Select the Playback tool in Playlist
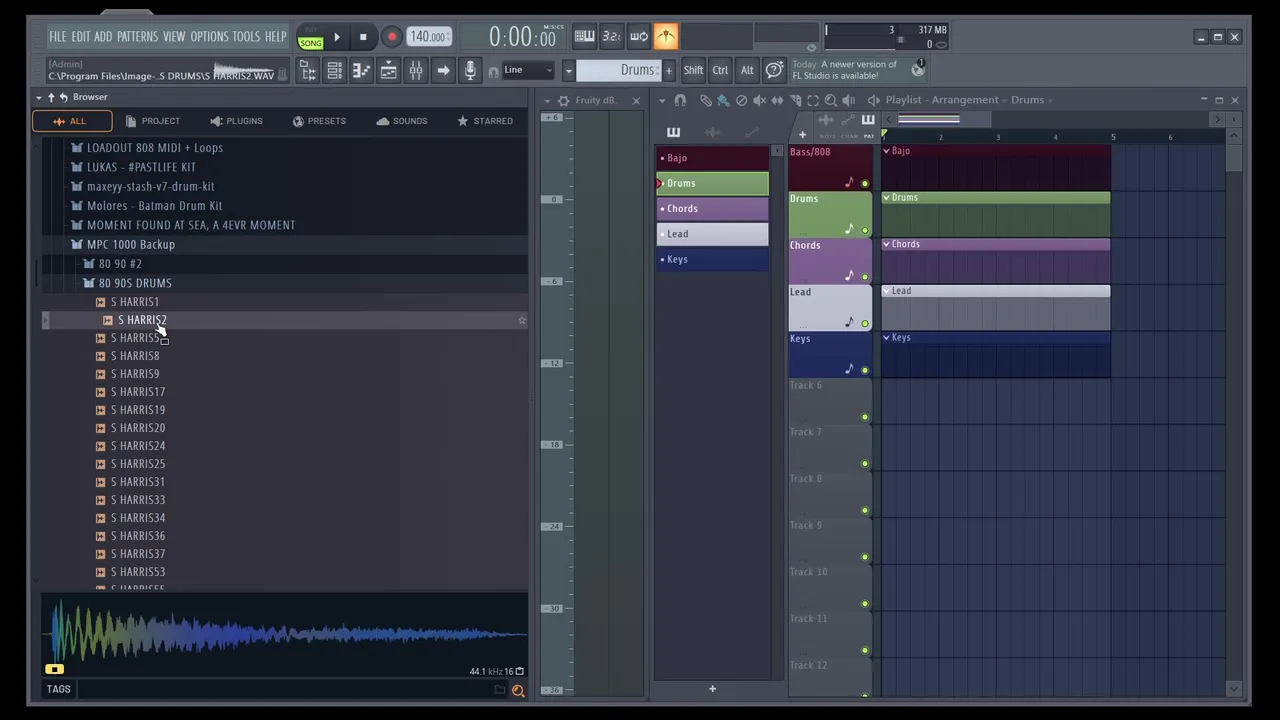Screen dimensions: 1280x720 pos(848,100)
